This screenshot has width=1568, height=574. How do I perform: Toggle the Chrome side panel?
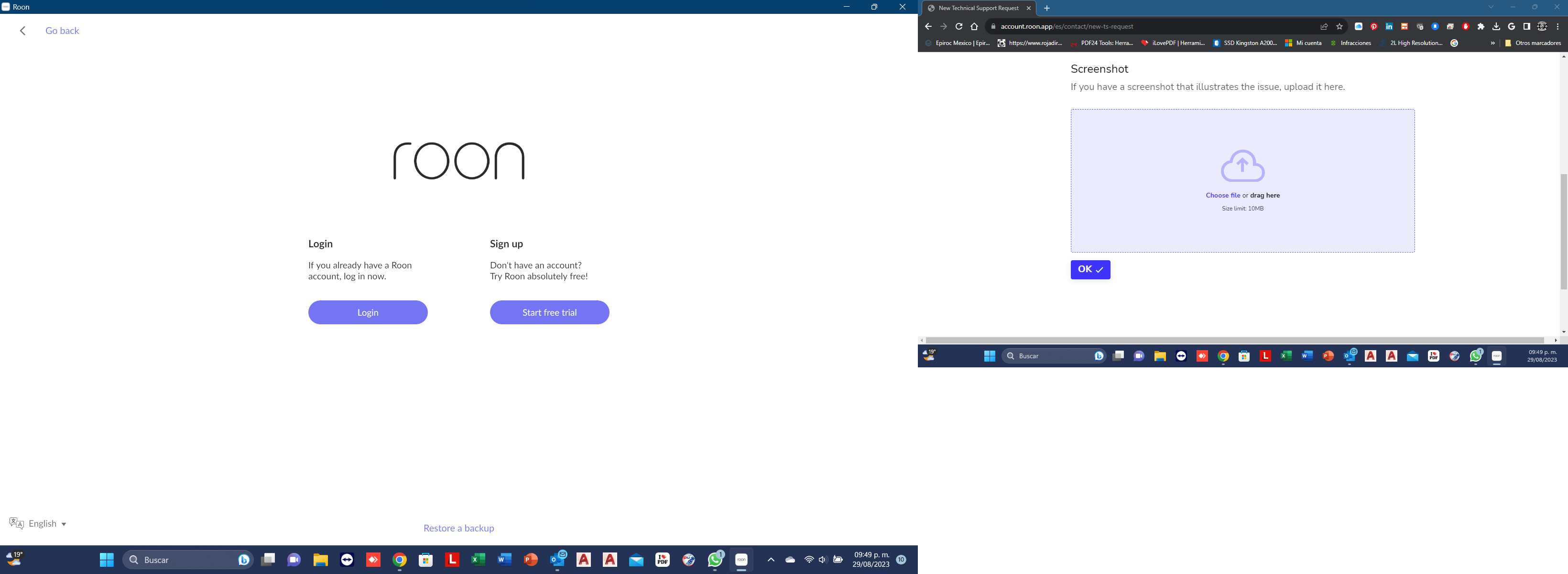point(1526,26)
